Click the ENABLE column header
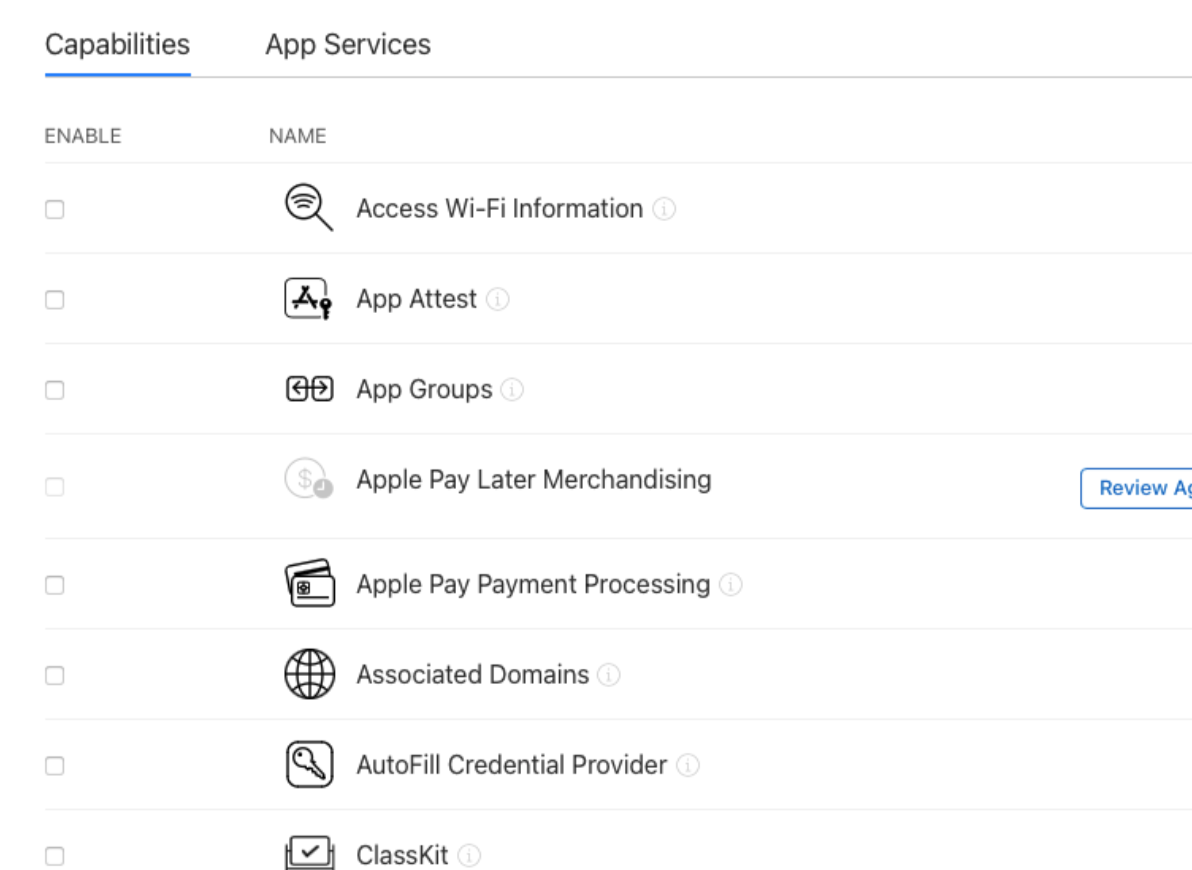This screenshot has width=1192, height=870. [83, 136]
